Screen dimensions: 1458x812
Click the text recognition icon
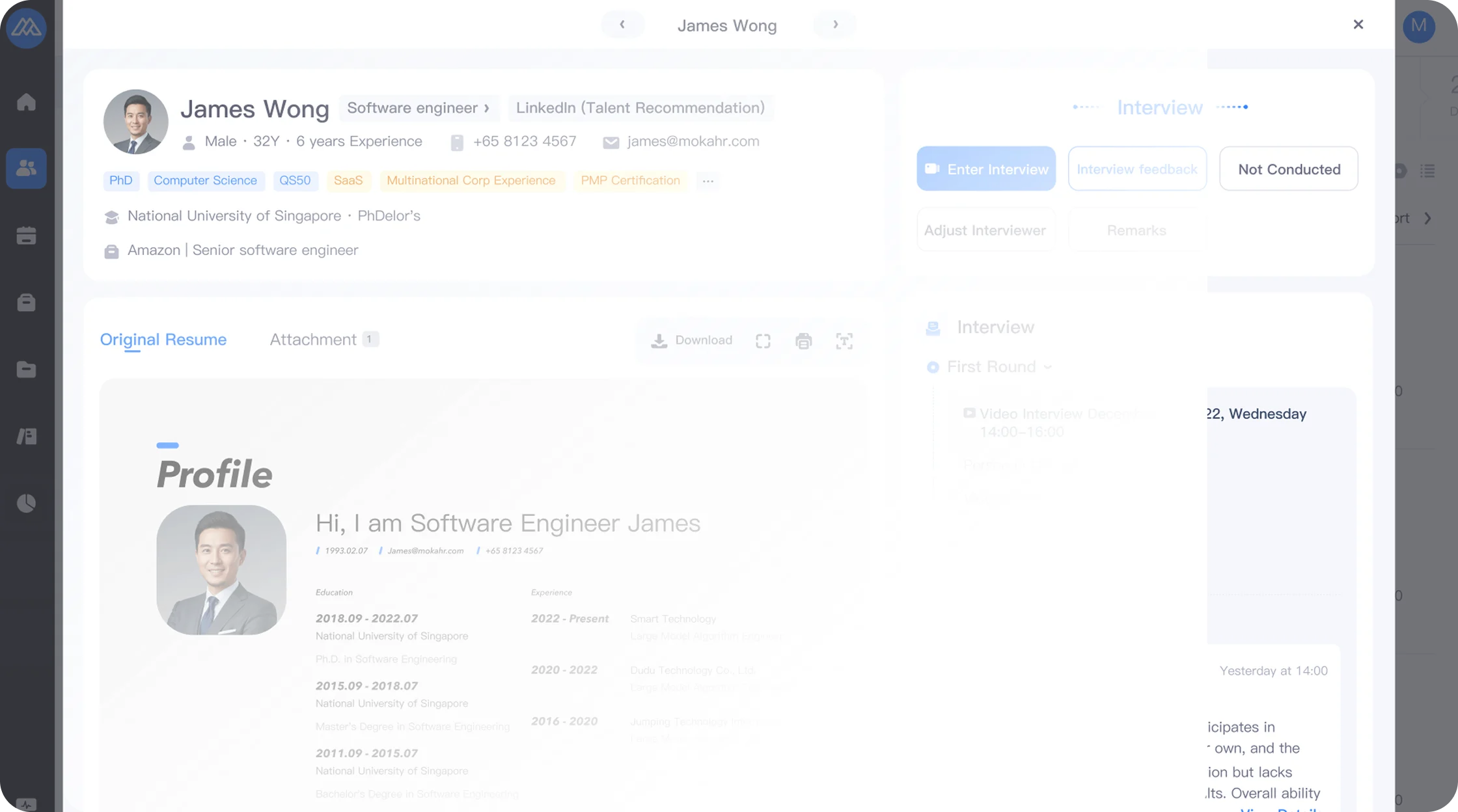click(x=844, y=341)
